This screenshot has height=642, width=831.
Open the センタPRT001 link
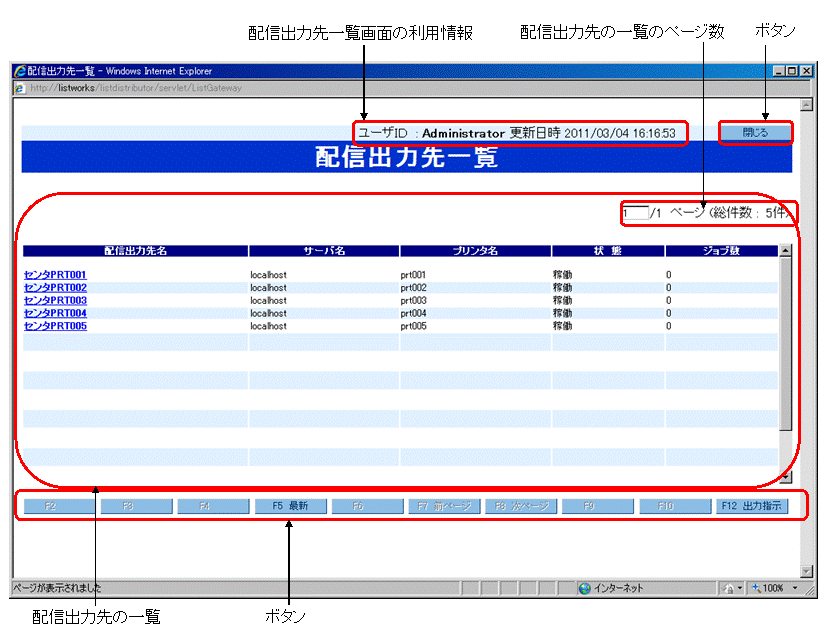55,275
